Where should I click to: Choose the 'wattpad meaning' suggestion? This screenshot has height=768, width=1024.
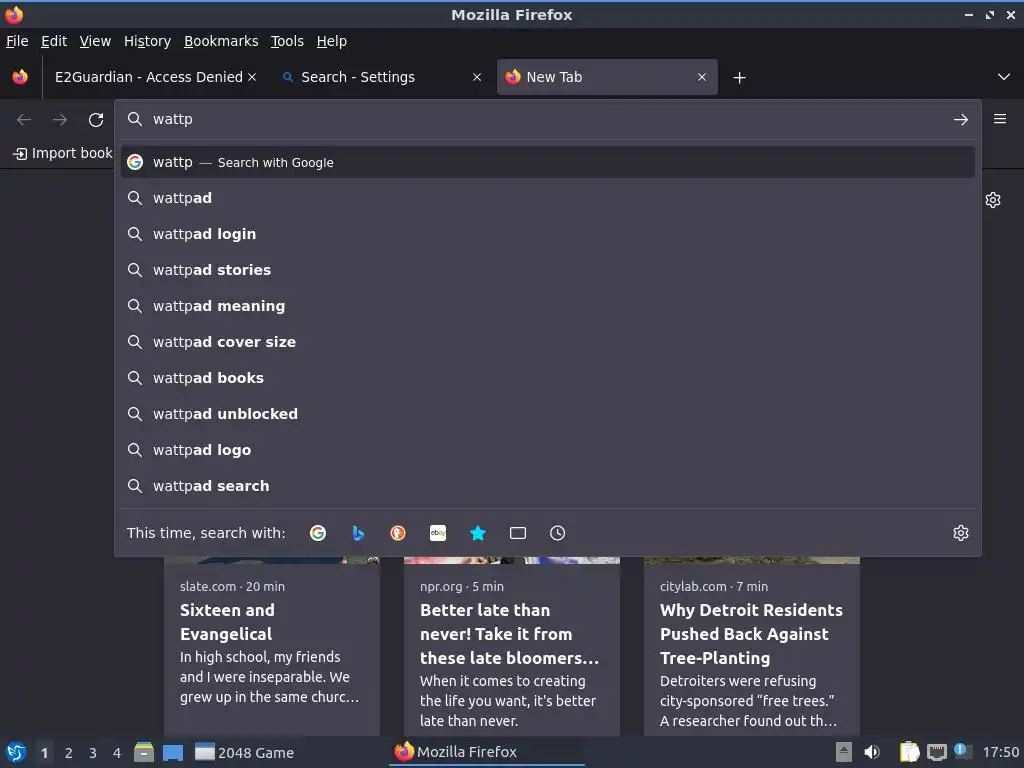548,306
